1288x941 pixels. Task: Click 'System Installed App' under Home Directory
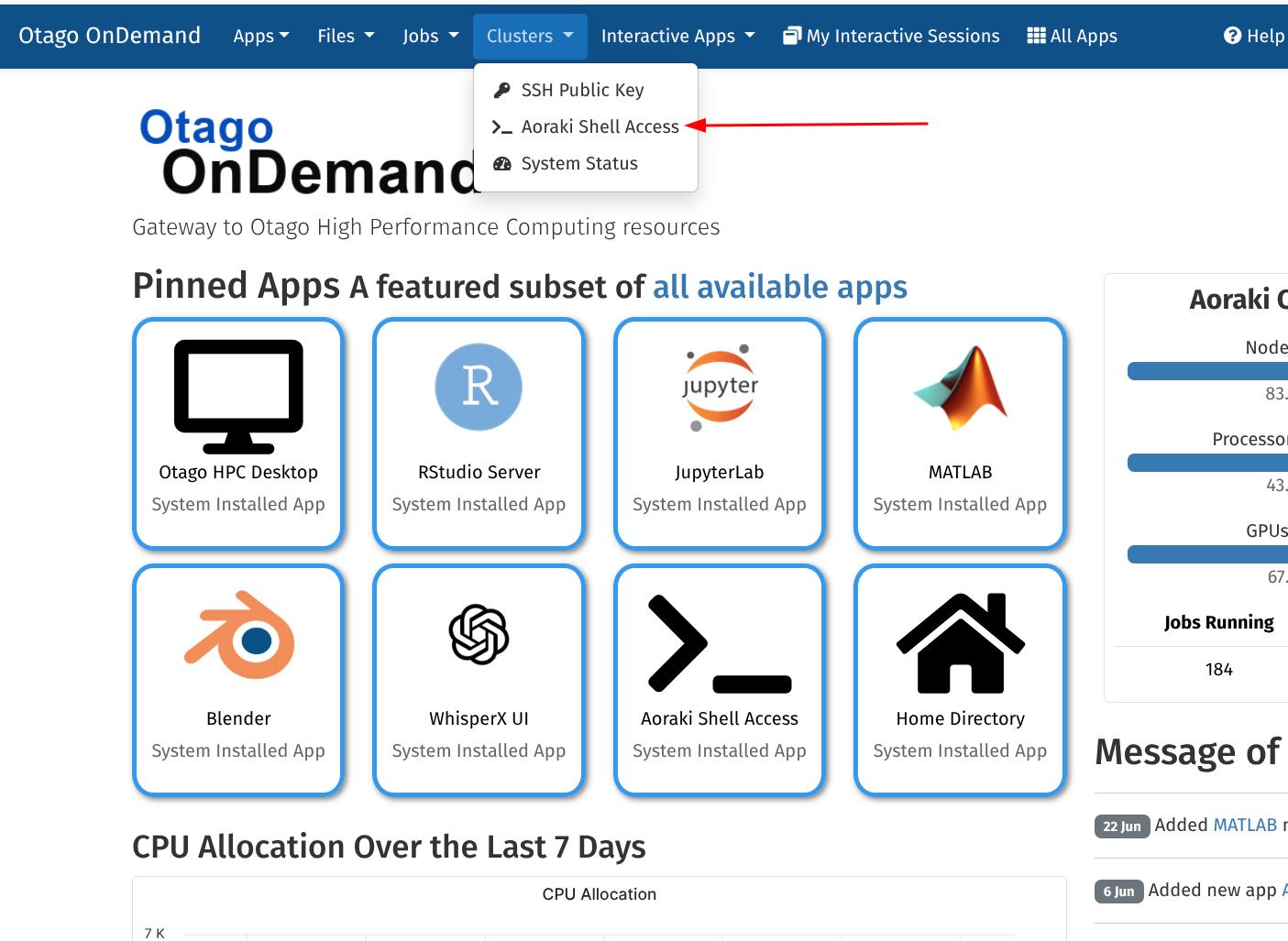click(960, 750)
